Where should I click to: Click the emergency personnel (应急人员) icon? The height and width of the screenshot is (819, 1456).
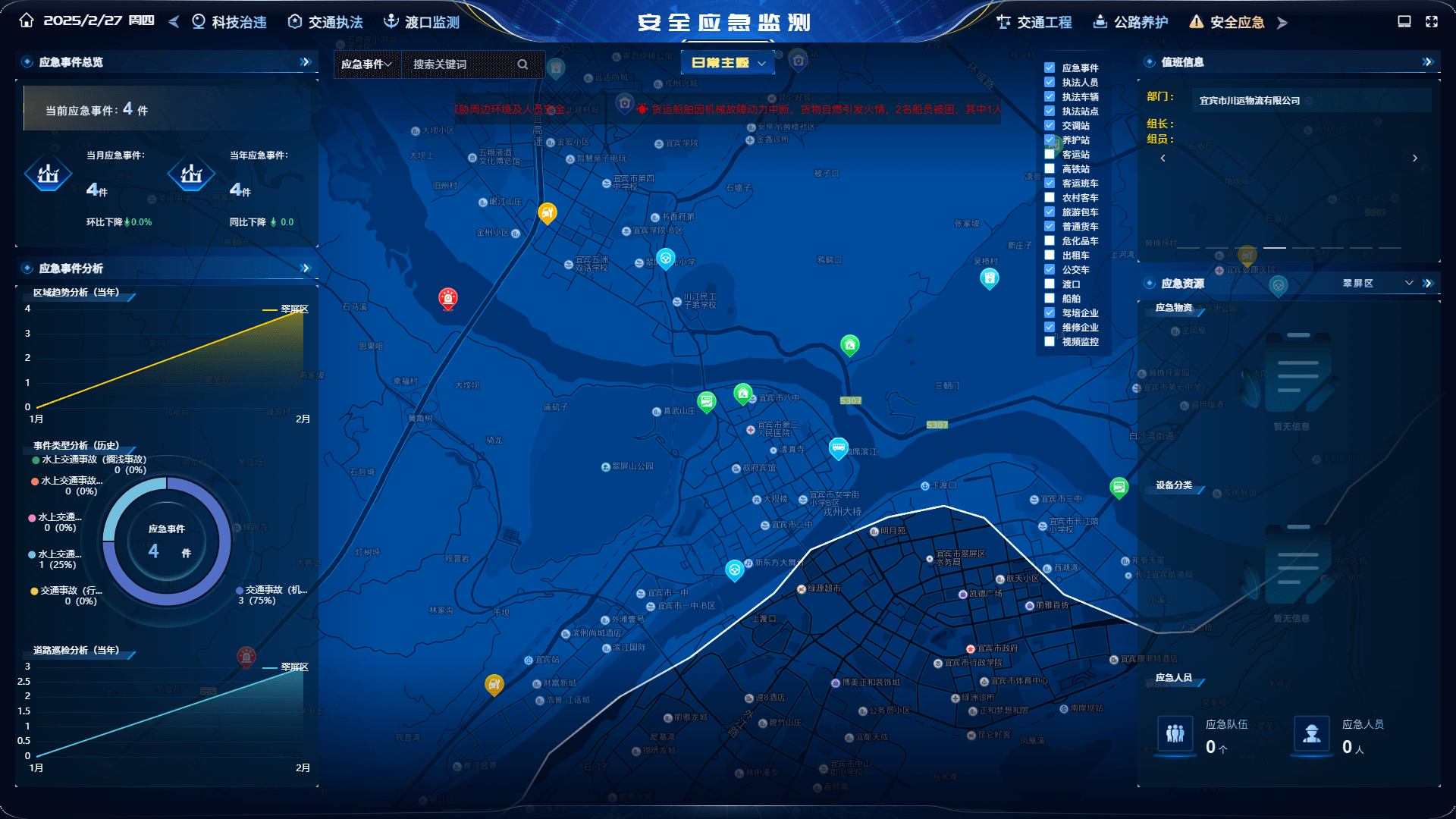point(1311,733)
